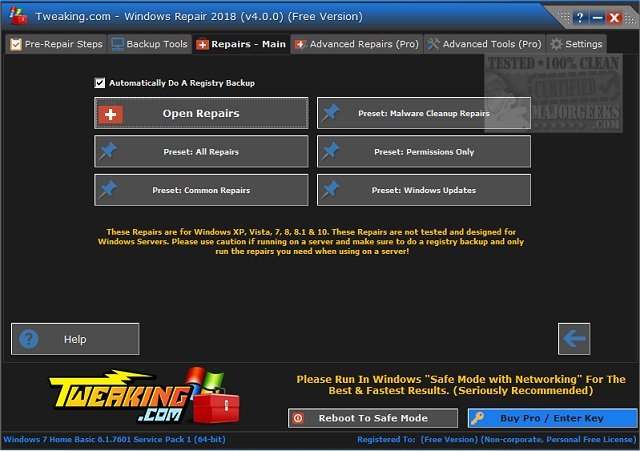The image size is (640, 451).
Task: Click the Registered To: (Free Version) status text
Action: pyautogui.click(x=497, y=440)
